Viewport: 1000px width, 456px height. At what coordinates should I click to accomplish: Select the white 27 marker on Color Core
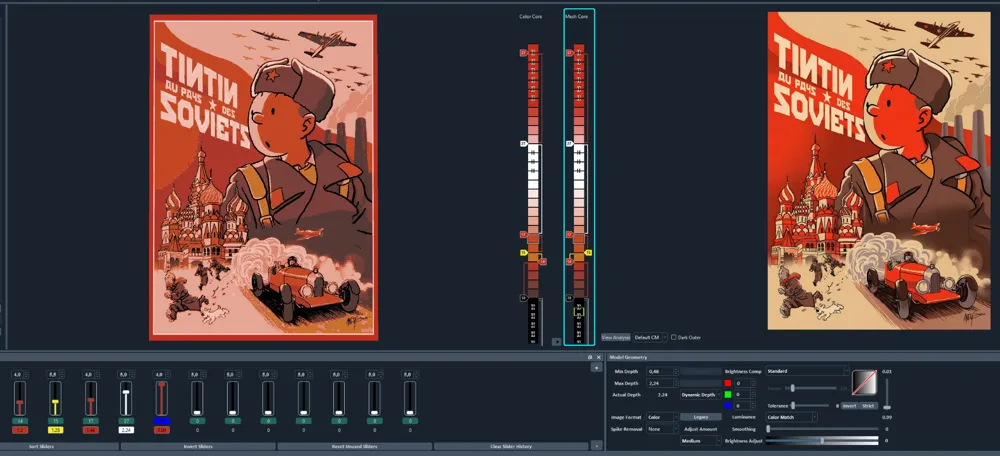(x=524, y=144)
